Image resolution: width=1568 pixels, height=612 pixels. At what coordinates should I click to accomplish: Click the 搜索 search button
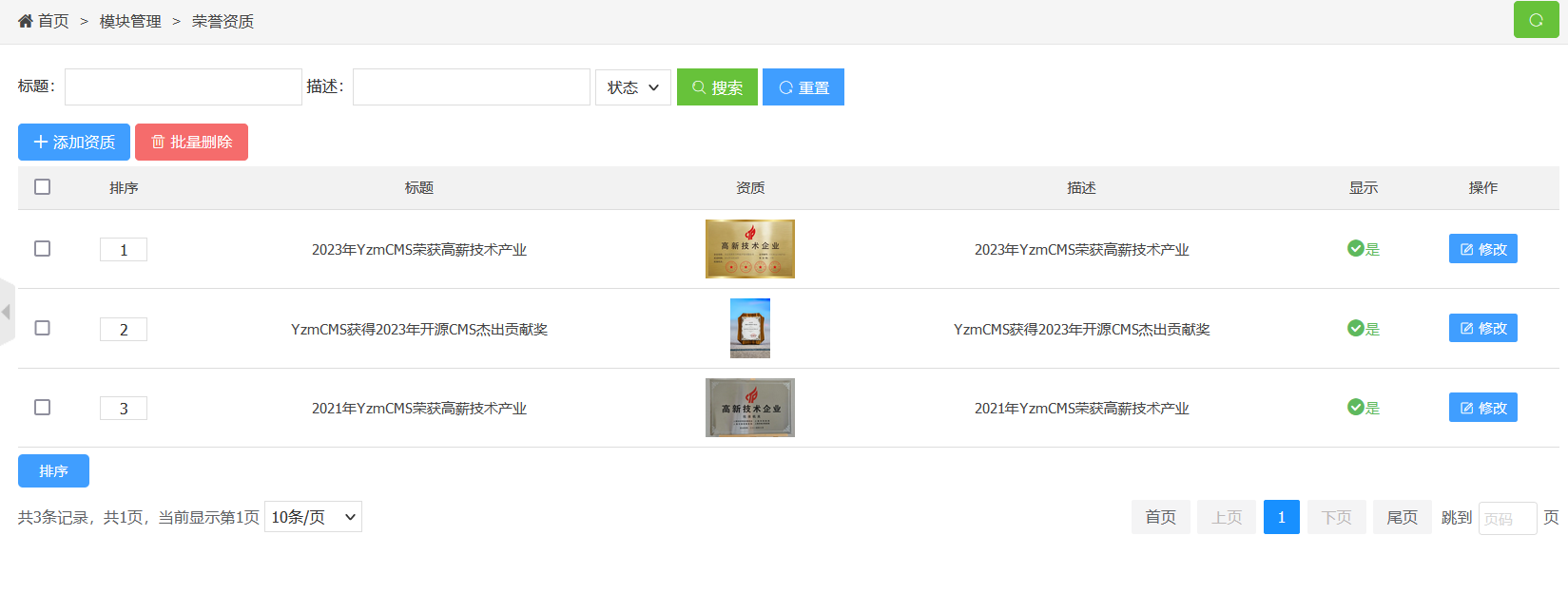point(717,87)
